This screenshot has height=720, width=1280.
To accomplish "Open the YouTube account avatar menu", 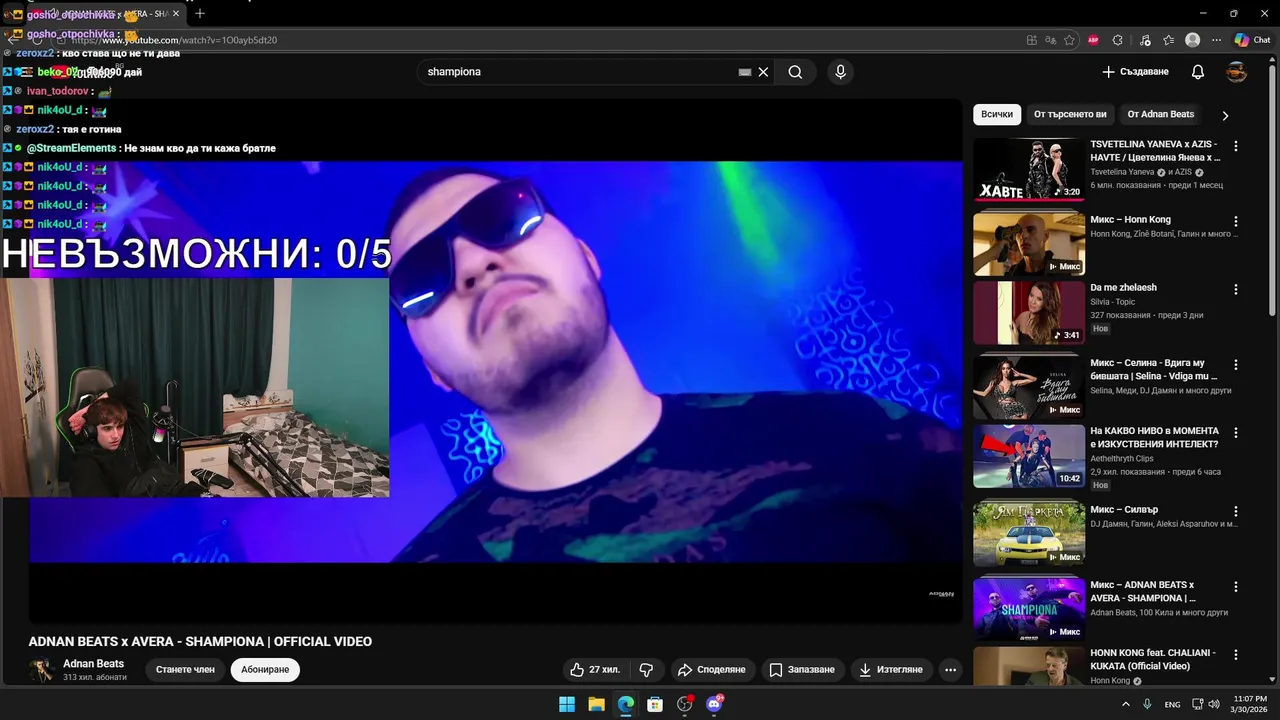I will point(1237,72).
